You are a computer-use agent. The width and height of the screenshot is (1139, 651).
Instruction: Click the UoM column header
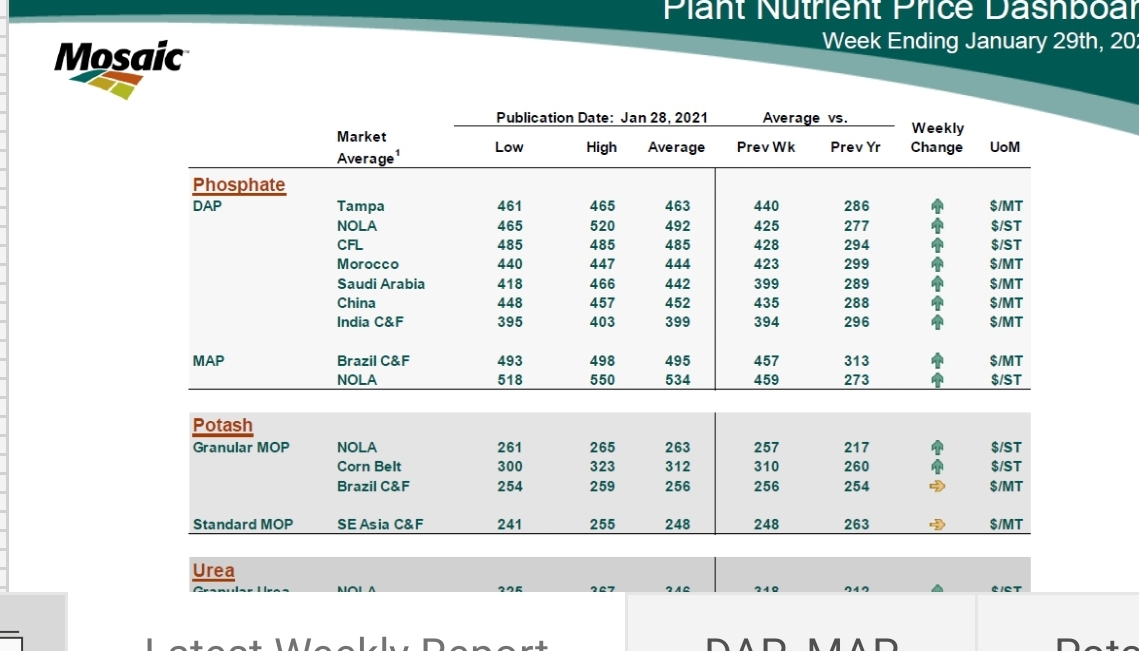[1005, 147]
